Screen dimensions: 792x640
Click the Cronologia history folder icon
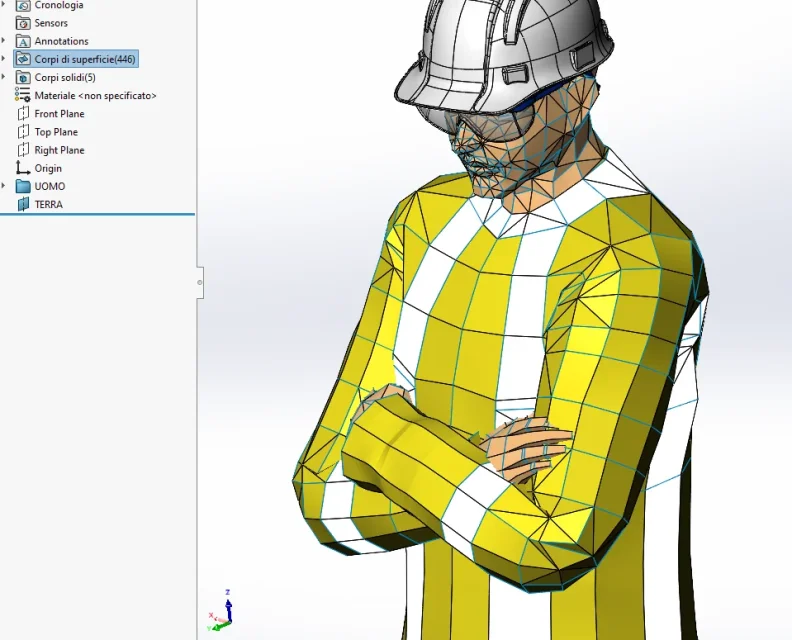pyautogui.click(x=23, y=5)
